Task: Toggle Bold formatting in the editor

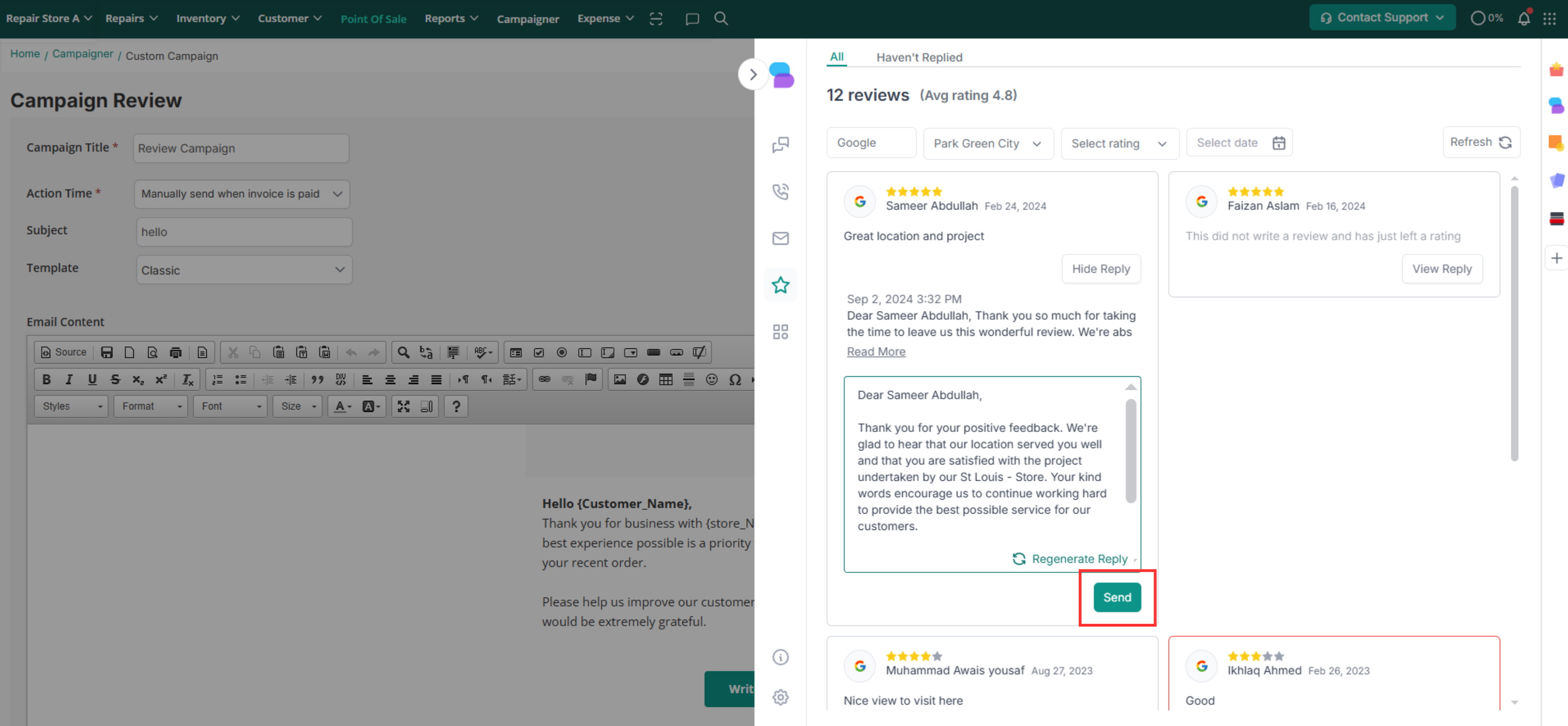Action: [x=46, y=380]
